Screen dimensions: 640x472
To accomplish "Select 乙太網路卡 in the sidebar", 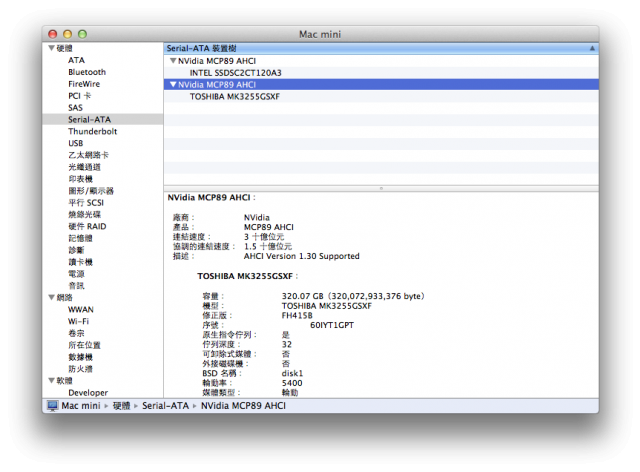I will [x=88, y=155].
